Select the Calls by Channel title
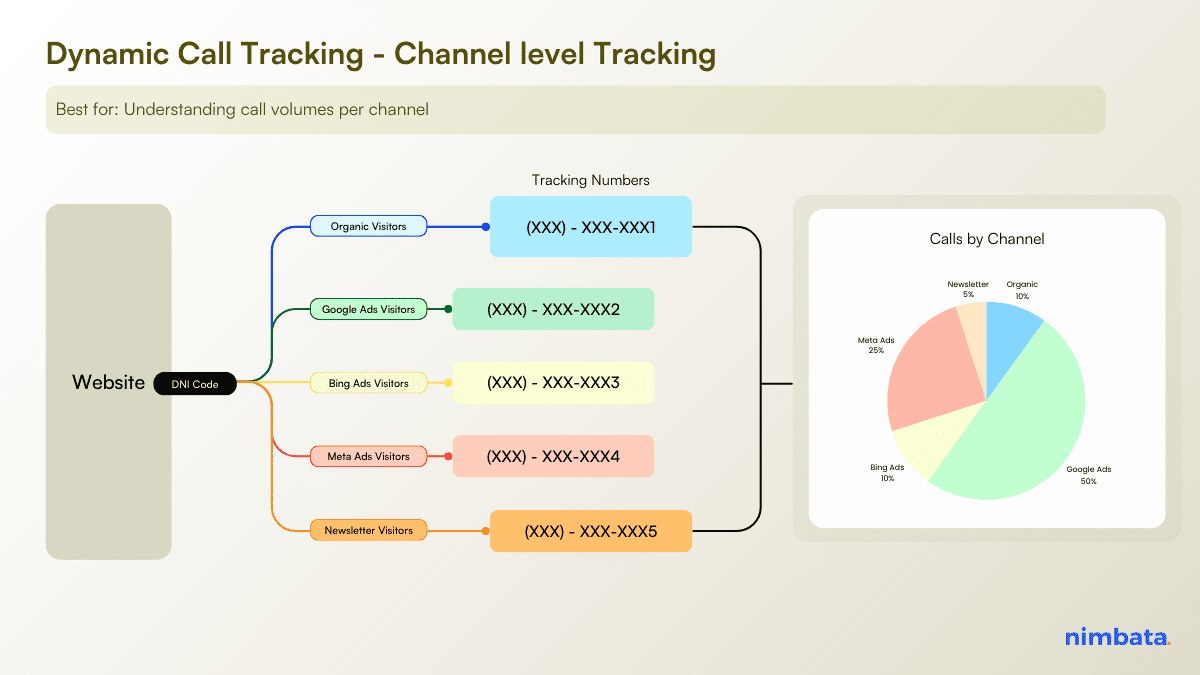Viewport: 1200px width, 675px height. point(985,239)
